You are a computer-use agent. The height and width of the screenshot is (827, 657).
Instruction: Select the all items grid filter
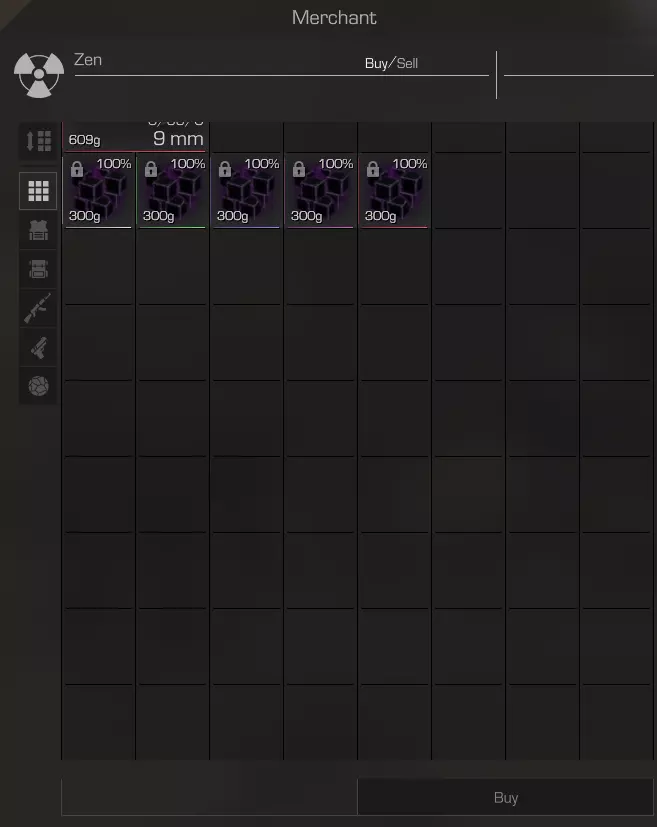pos(38,191)
